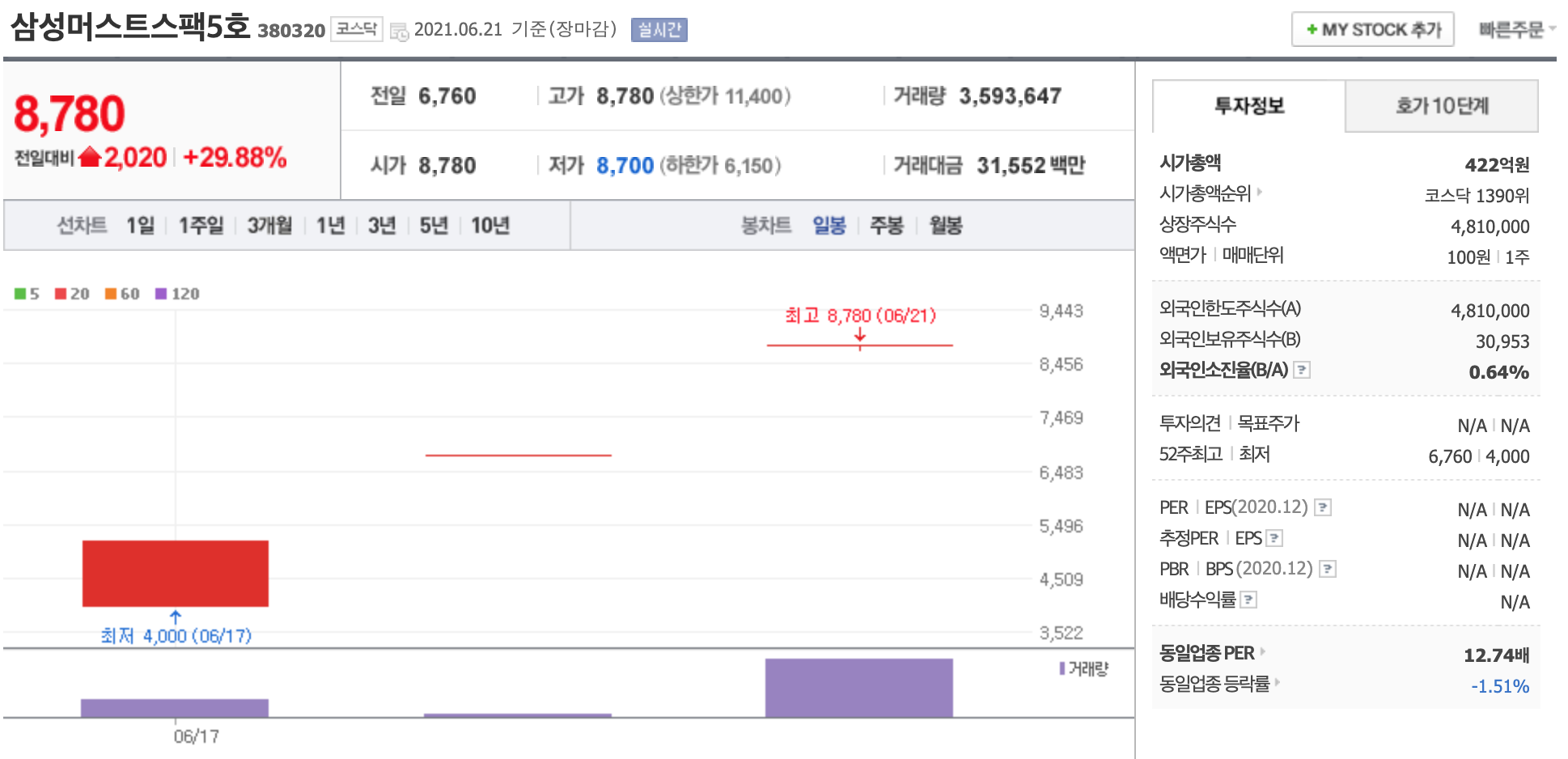Click the 최고 8,780 (06/21) marker
The width and height of the screenshot is (1568, 759).
(860, 316)
